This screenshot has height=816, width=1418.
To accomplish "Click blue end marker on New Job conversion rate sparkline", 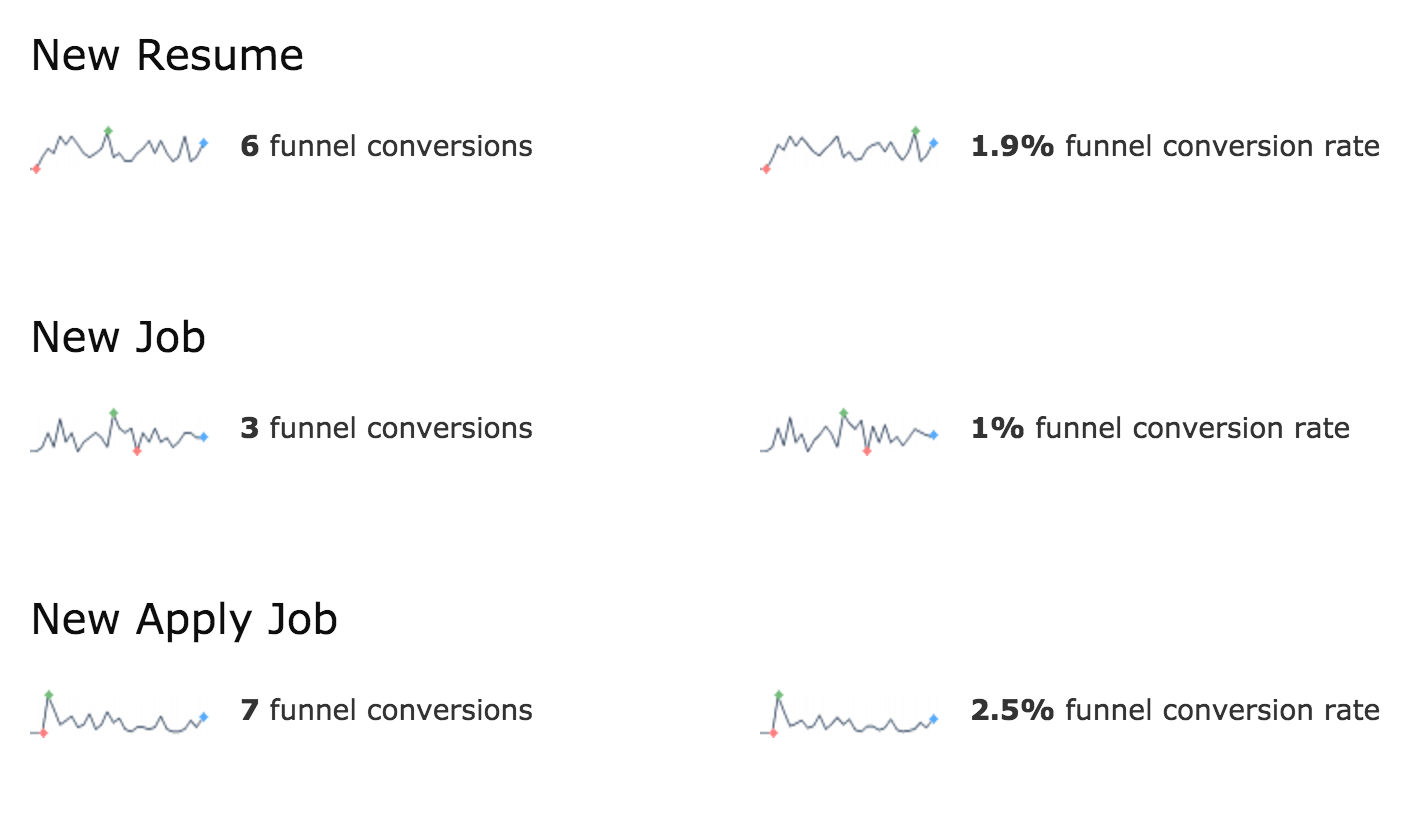I will (934, 435).
